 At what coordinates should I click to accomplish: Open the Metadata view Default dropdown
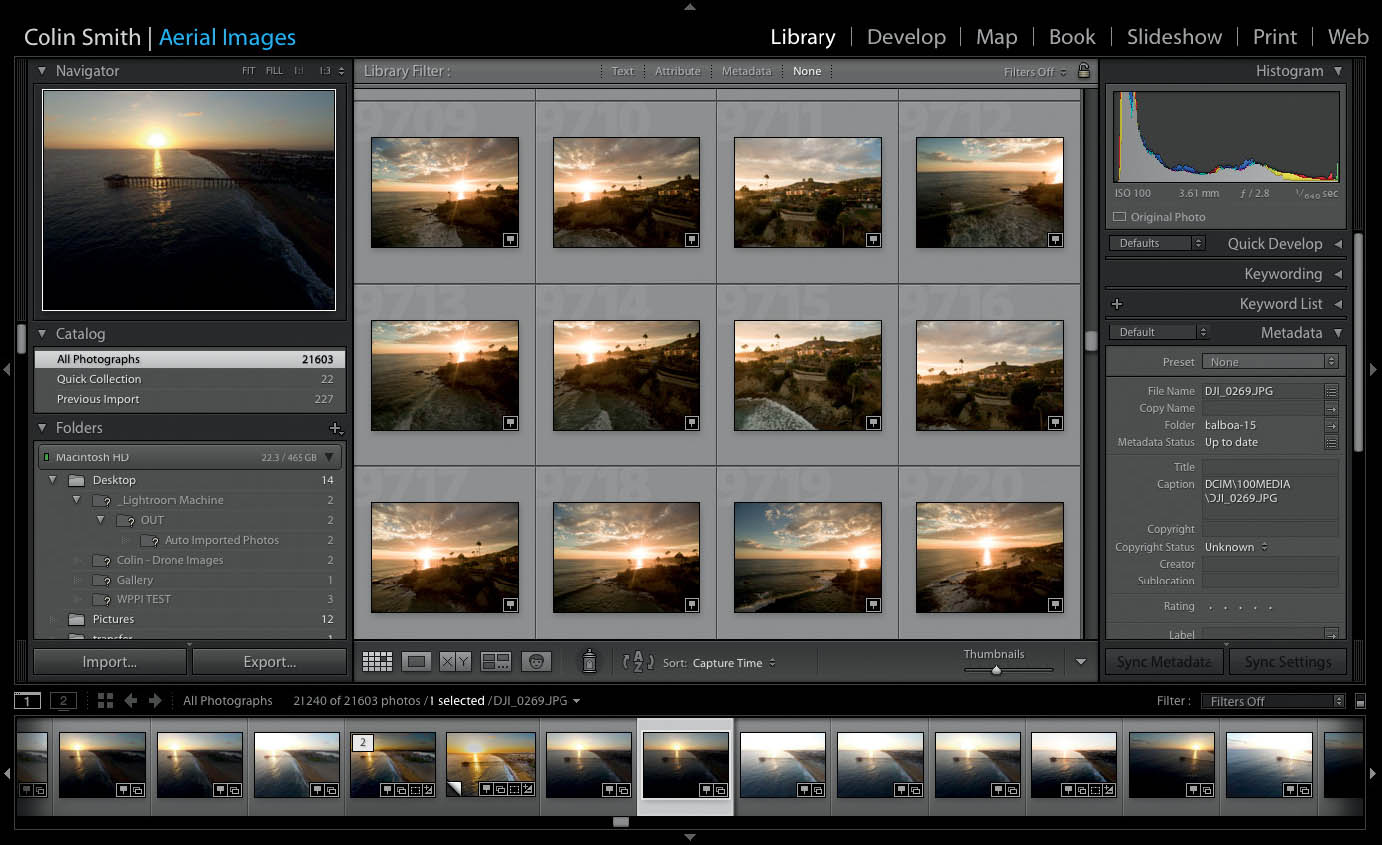coord(1159,332)
